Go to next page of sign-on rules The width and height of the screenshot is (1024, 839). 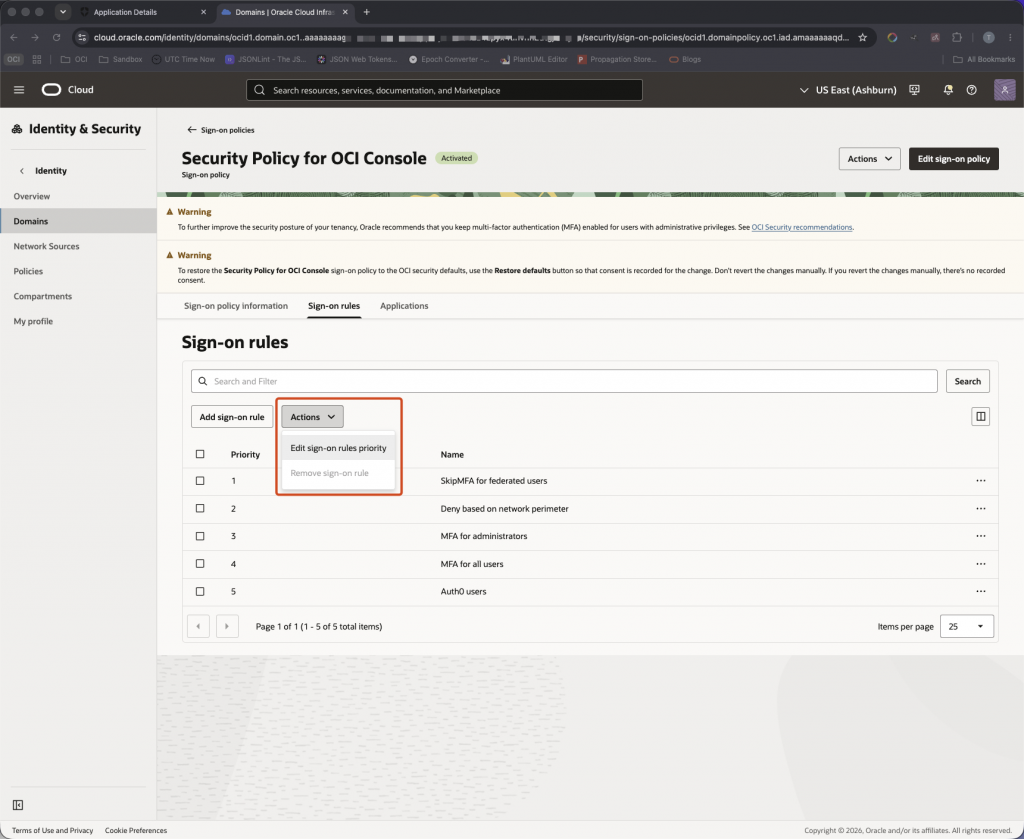click(x=227, y=626)
